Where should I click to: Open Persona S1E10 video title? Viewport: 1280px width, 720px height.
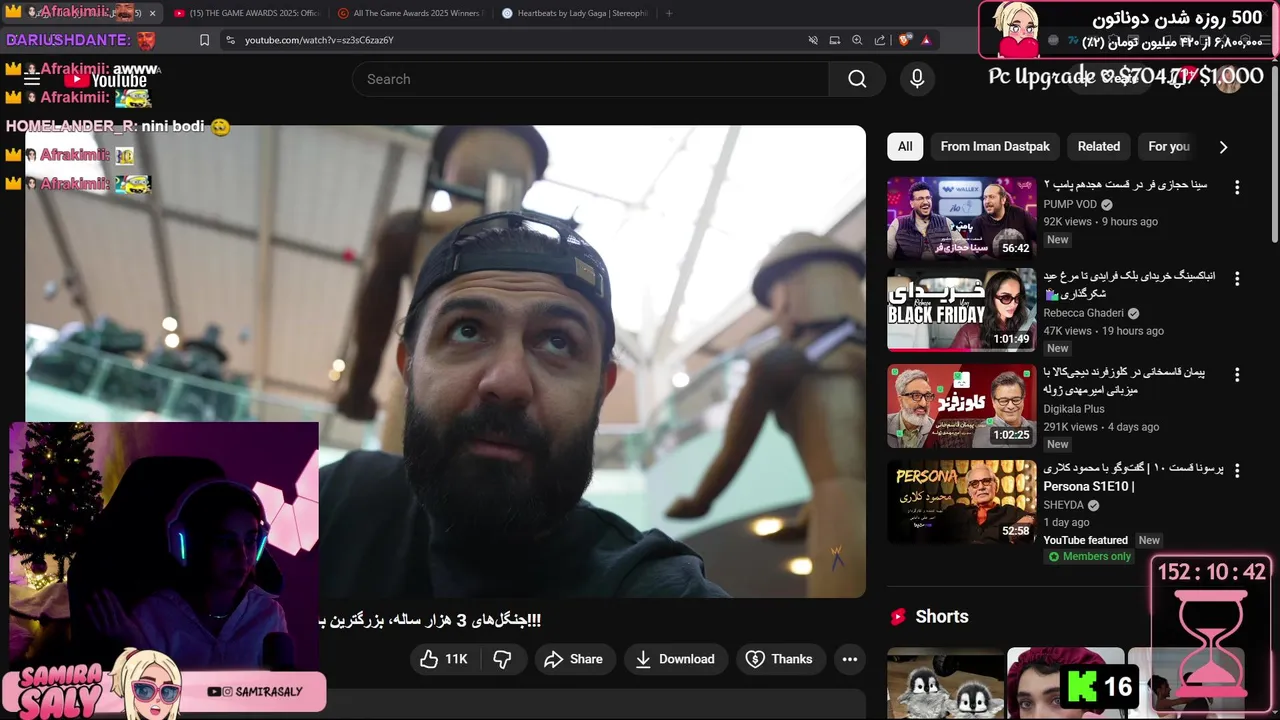tap(1134, 477)
